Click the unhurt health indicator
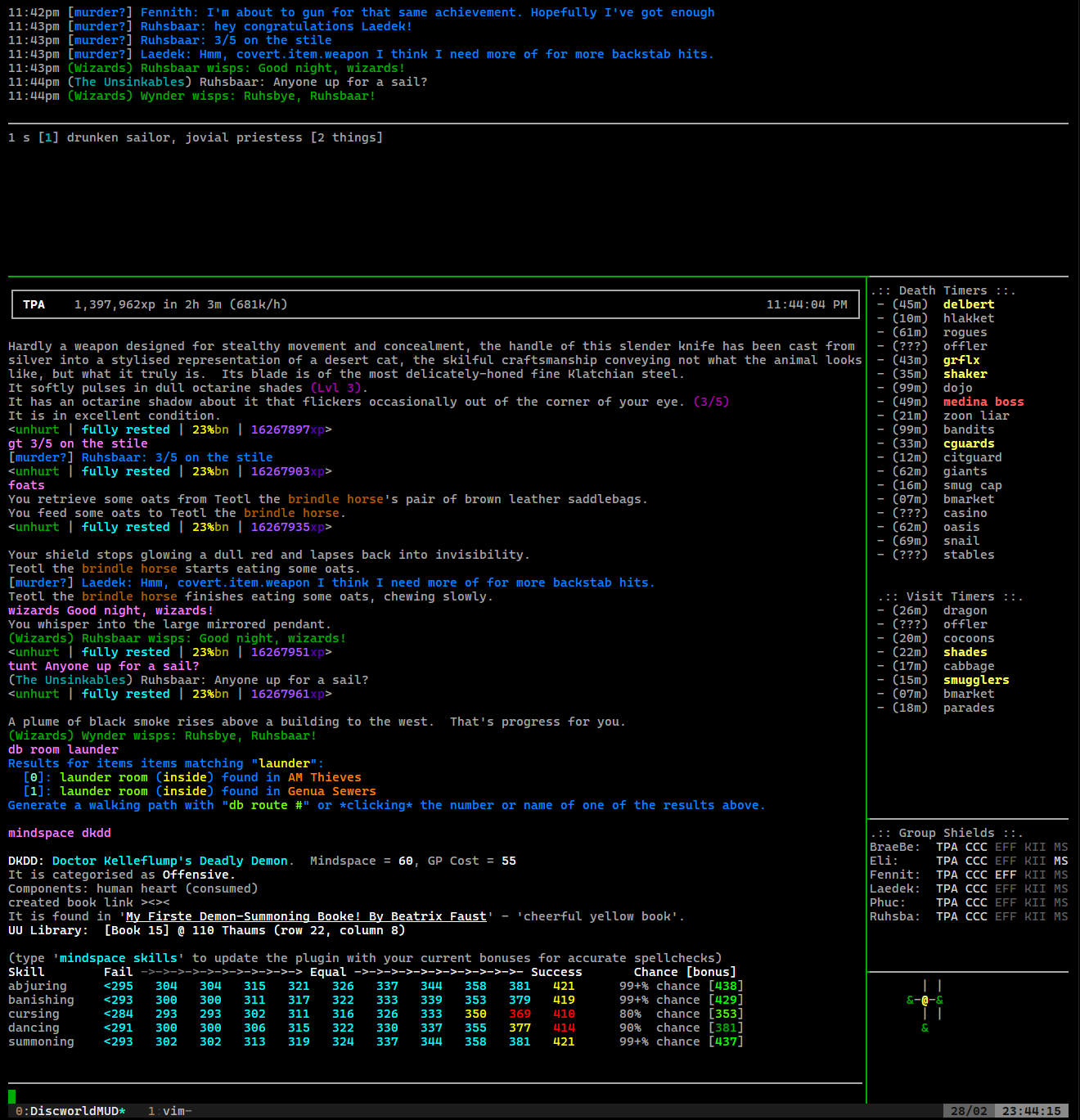1080x1120 pixels. coord(36,429)
